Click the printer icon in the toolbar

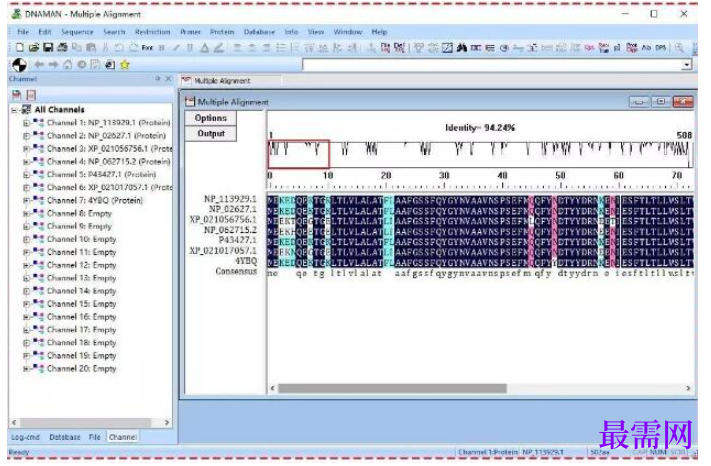point(62,48)
